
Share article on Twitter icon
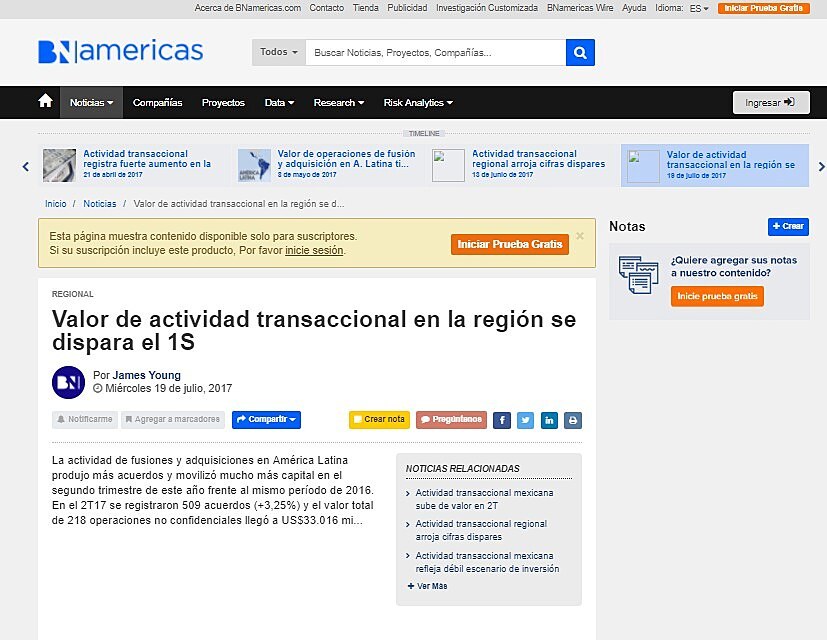pyautogui.click(x=525, y=420)
